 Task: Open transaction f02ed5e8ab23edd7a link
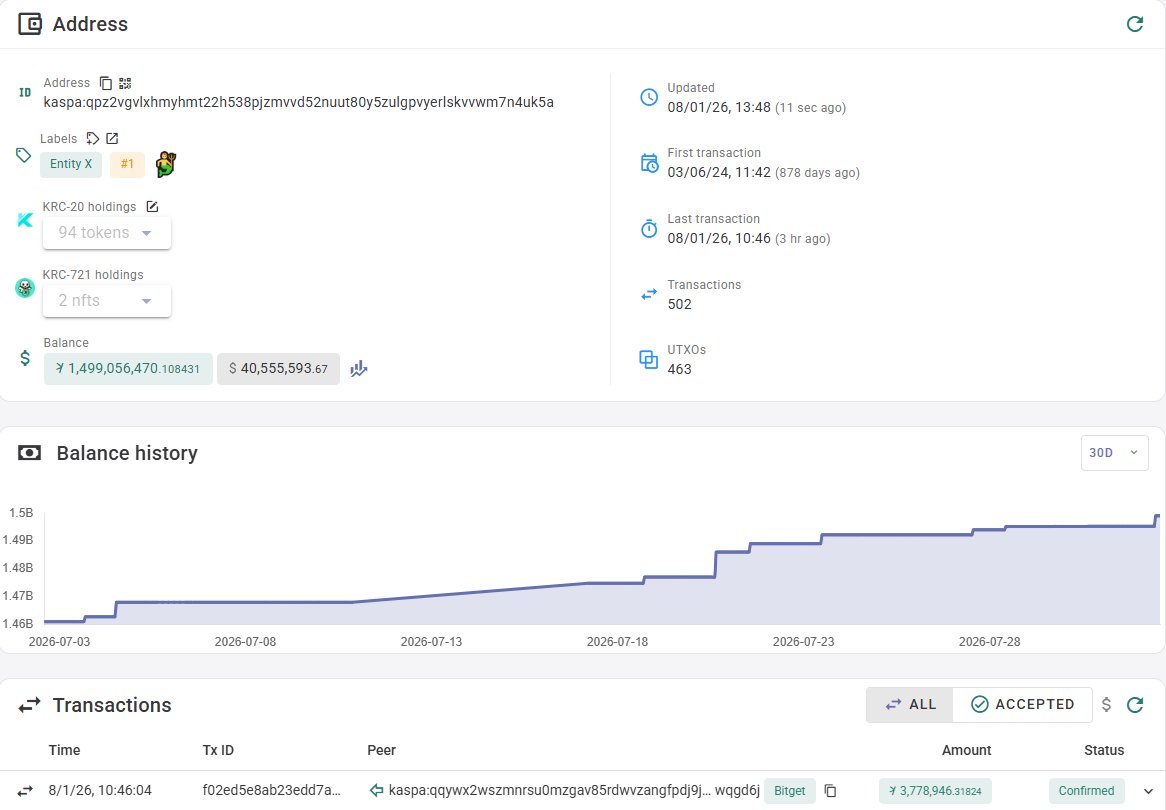(271, 790)
